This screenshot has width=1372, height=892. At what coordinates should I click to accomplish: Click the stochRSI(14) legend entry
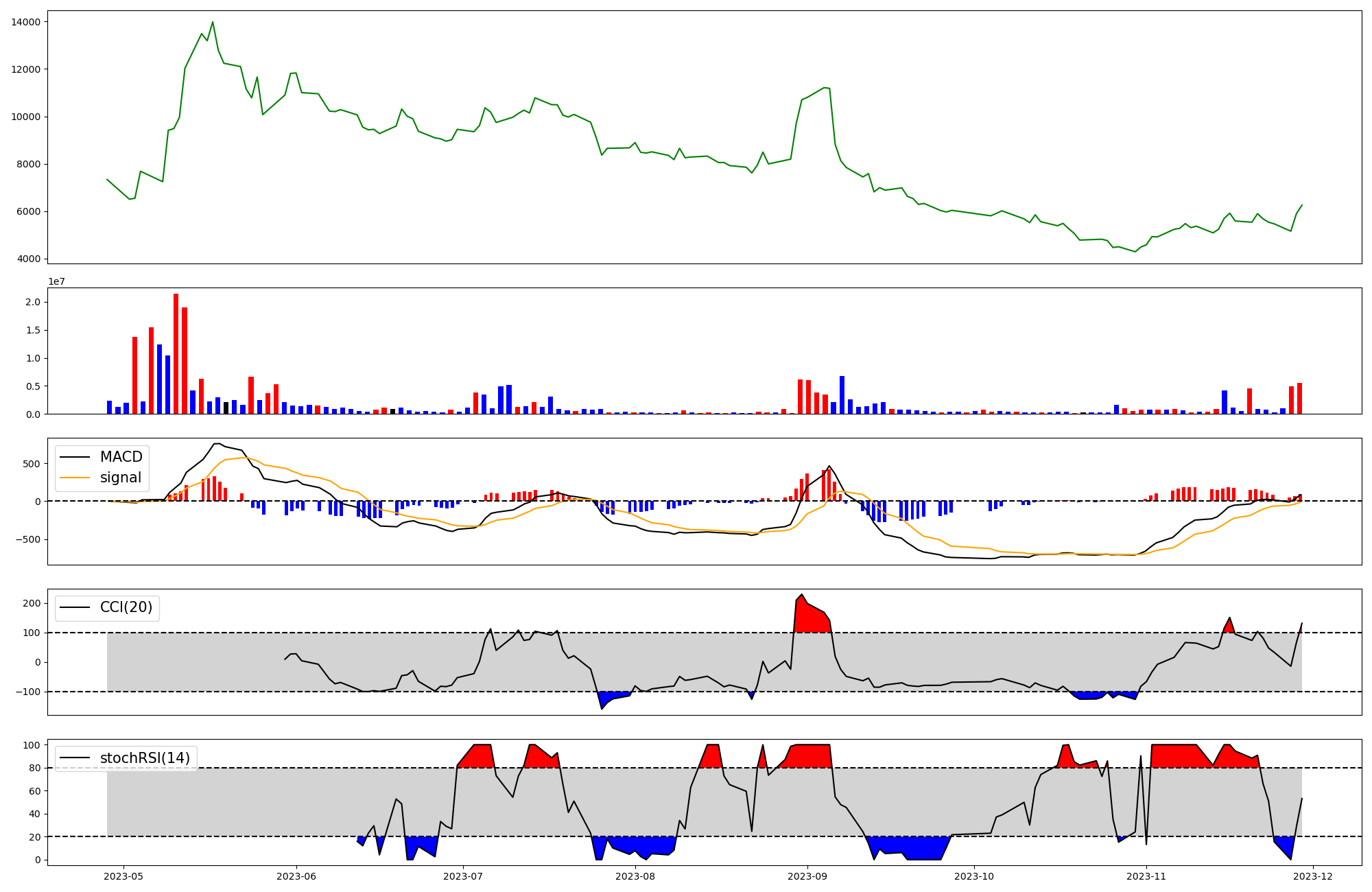pyautogui.click(x=145, y=758)
